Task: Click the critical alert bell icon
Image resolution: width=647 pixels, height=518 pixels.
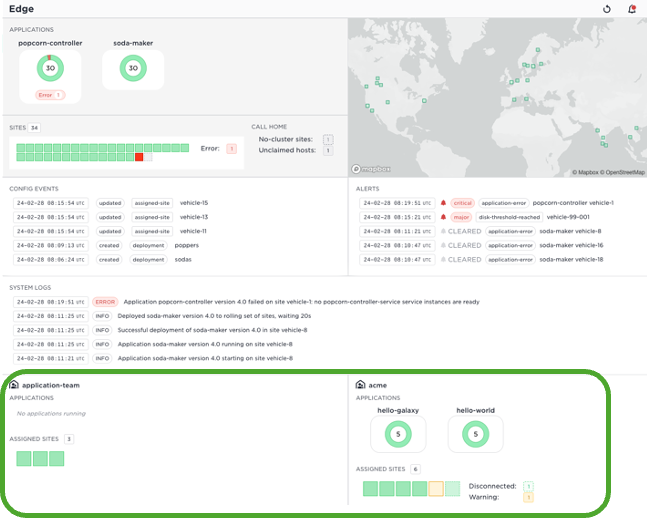Action: tap(443, 203)
